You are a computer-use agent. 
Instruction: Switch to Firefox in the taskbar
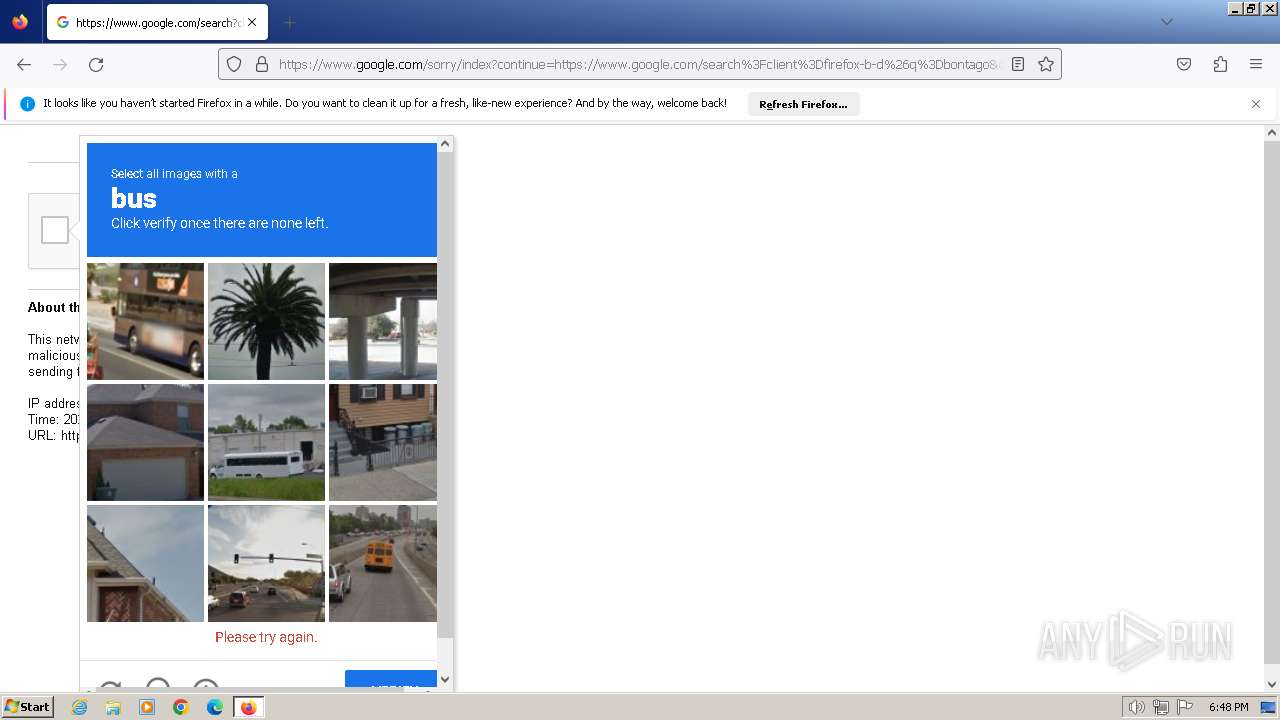tap(248, 707)
